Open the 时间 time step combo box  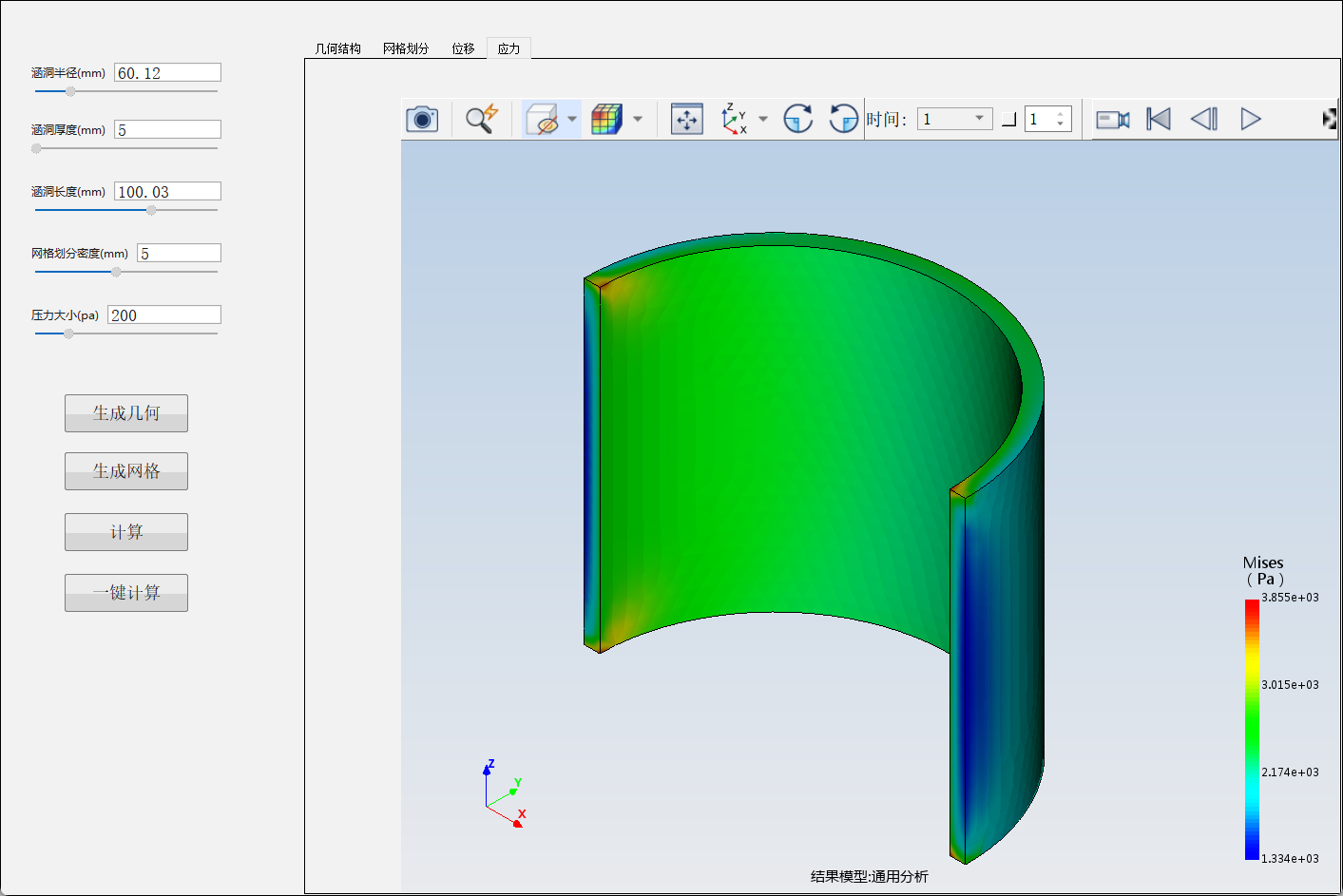pos(954,119)
